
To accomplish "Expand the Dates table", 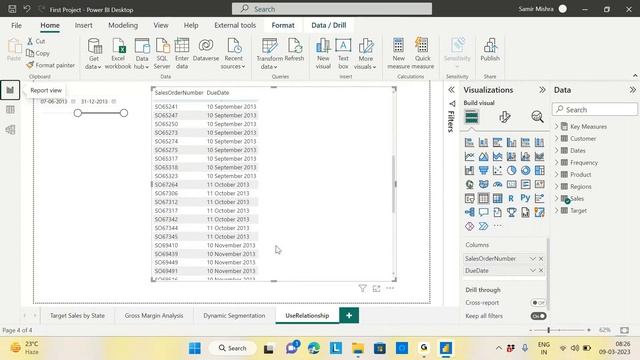I will click(x=557, y=151).
